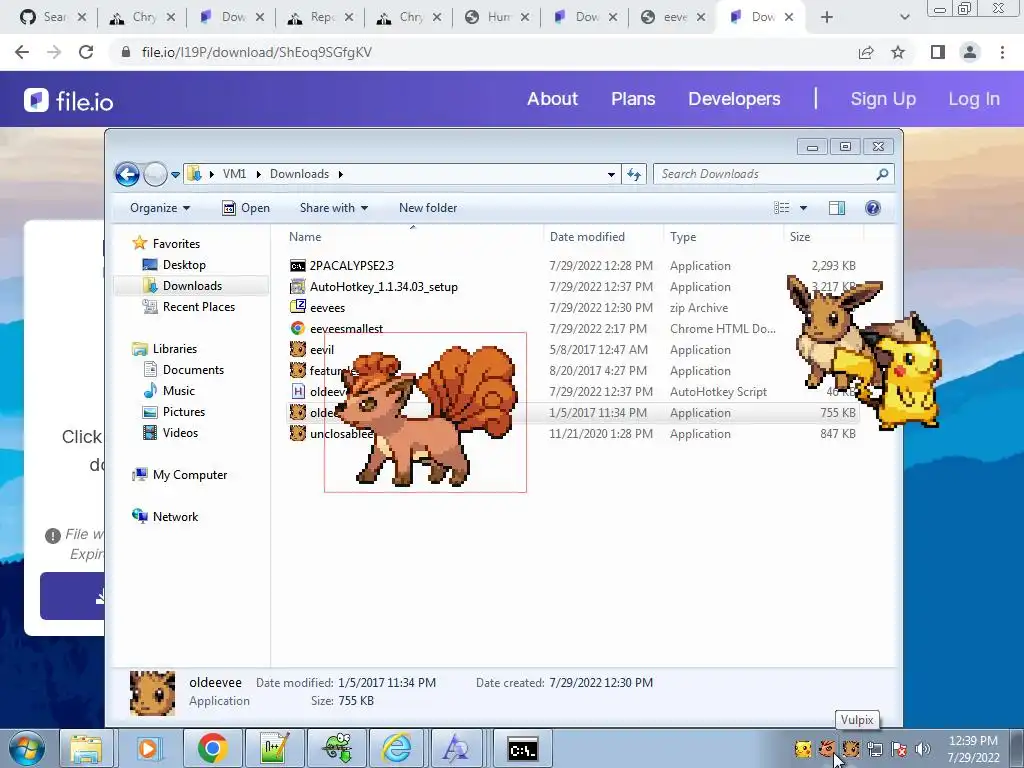This screenshot has height=768, width=1024.
Task: Click Developers in file.io header
Action: (734, 99)
